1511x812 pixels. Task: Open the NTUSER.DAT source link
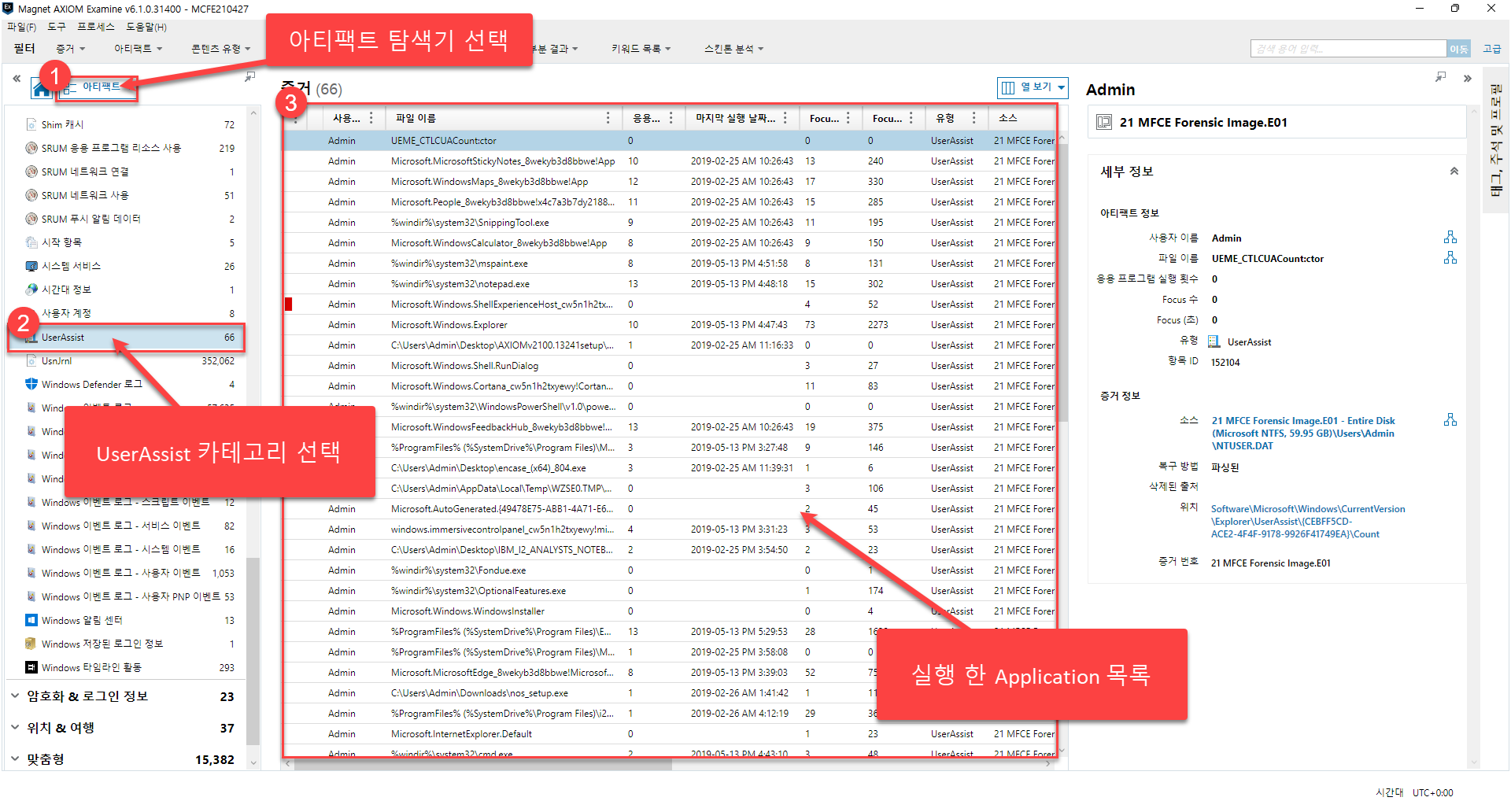click(x=1302, y=434)
